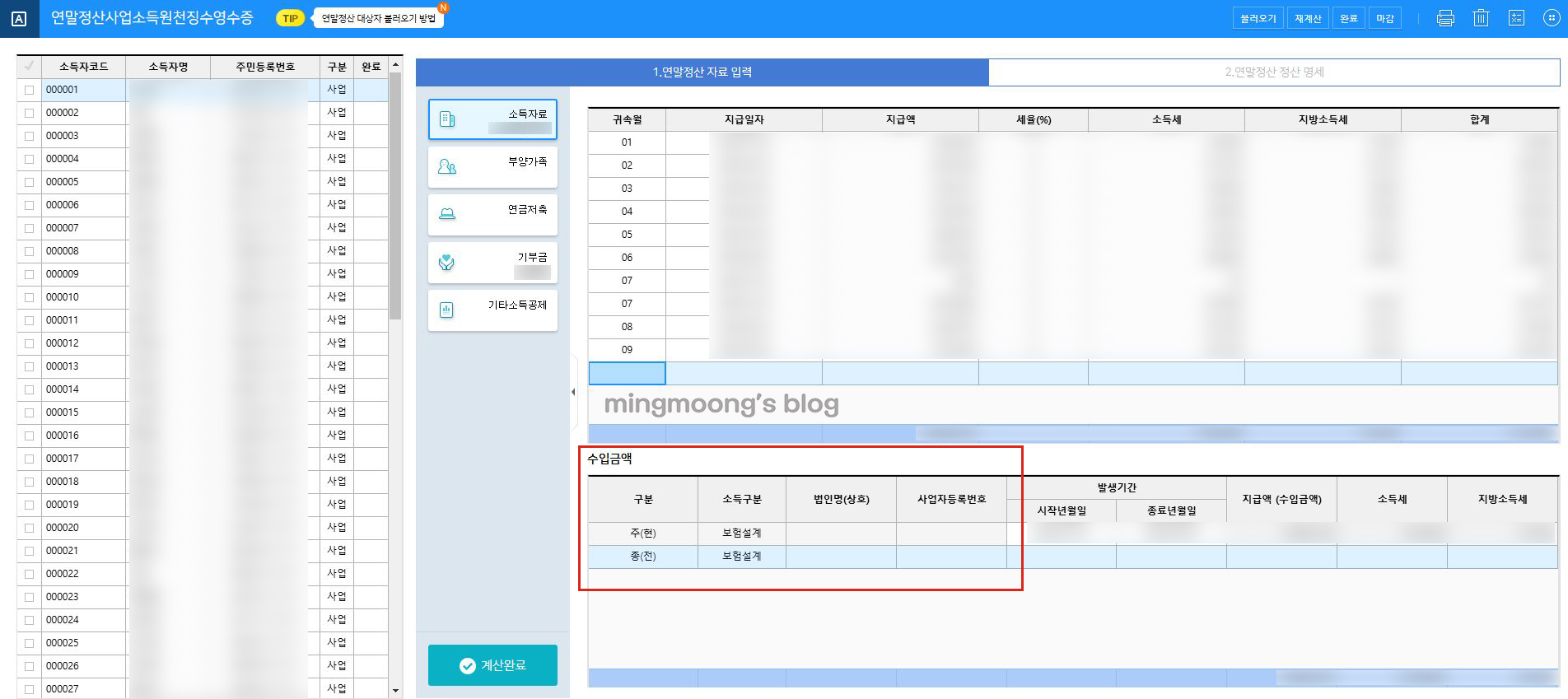Viewport: 1568px width, 699px height.
Task: Click the list scrollbar down arrow
Action: click(x=395, y=691)
